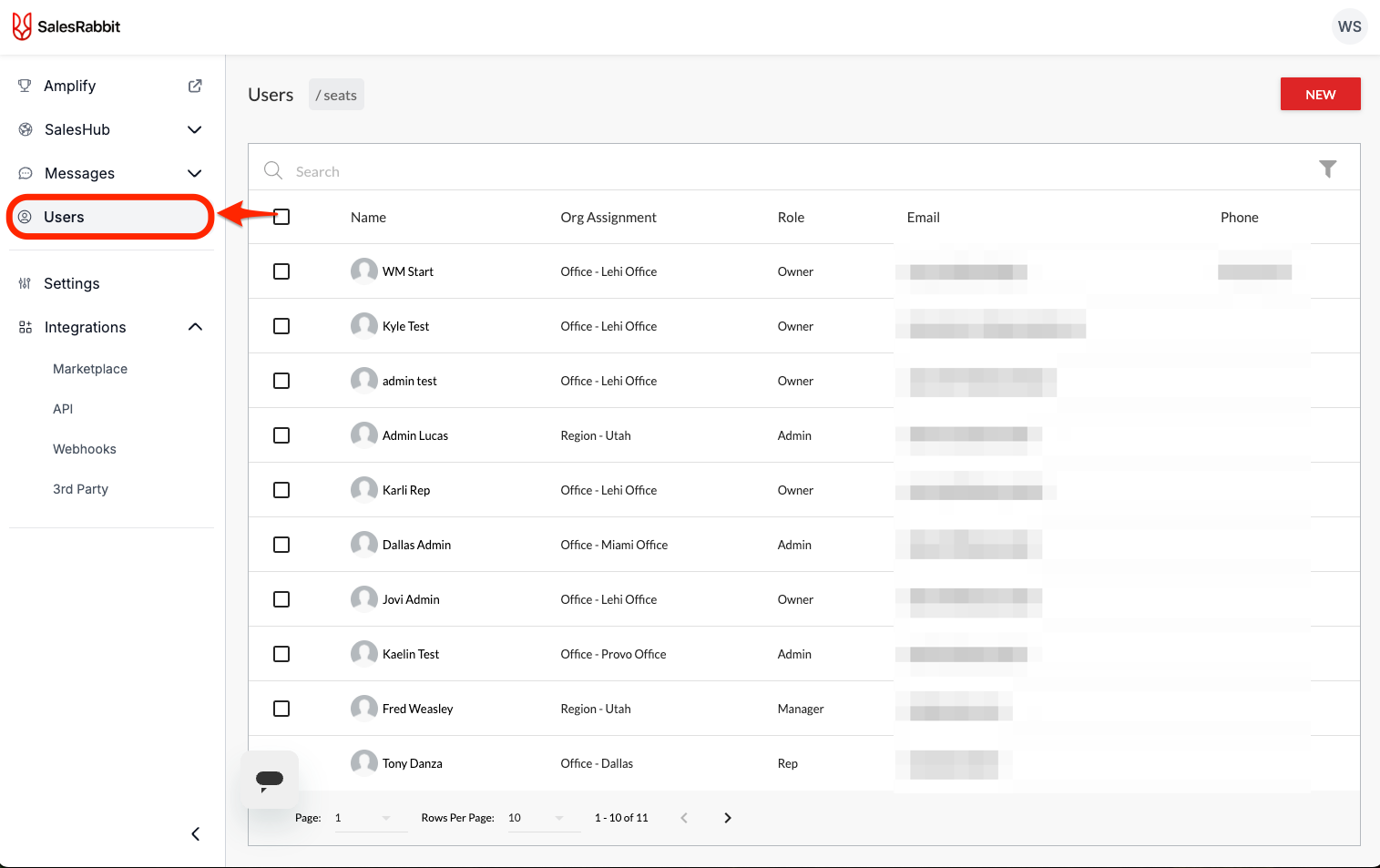1380x868 pixels.
Task: Click the search magnifier icon
Action: tap(272, 170)
